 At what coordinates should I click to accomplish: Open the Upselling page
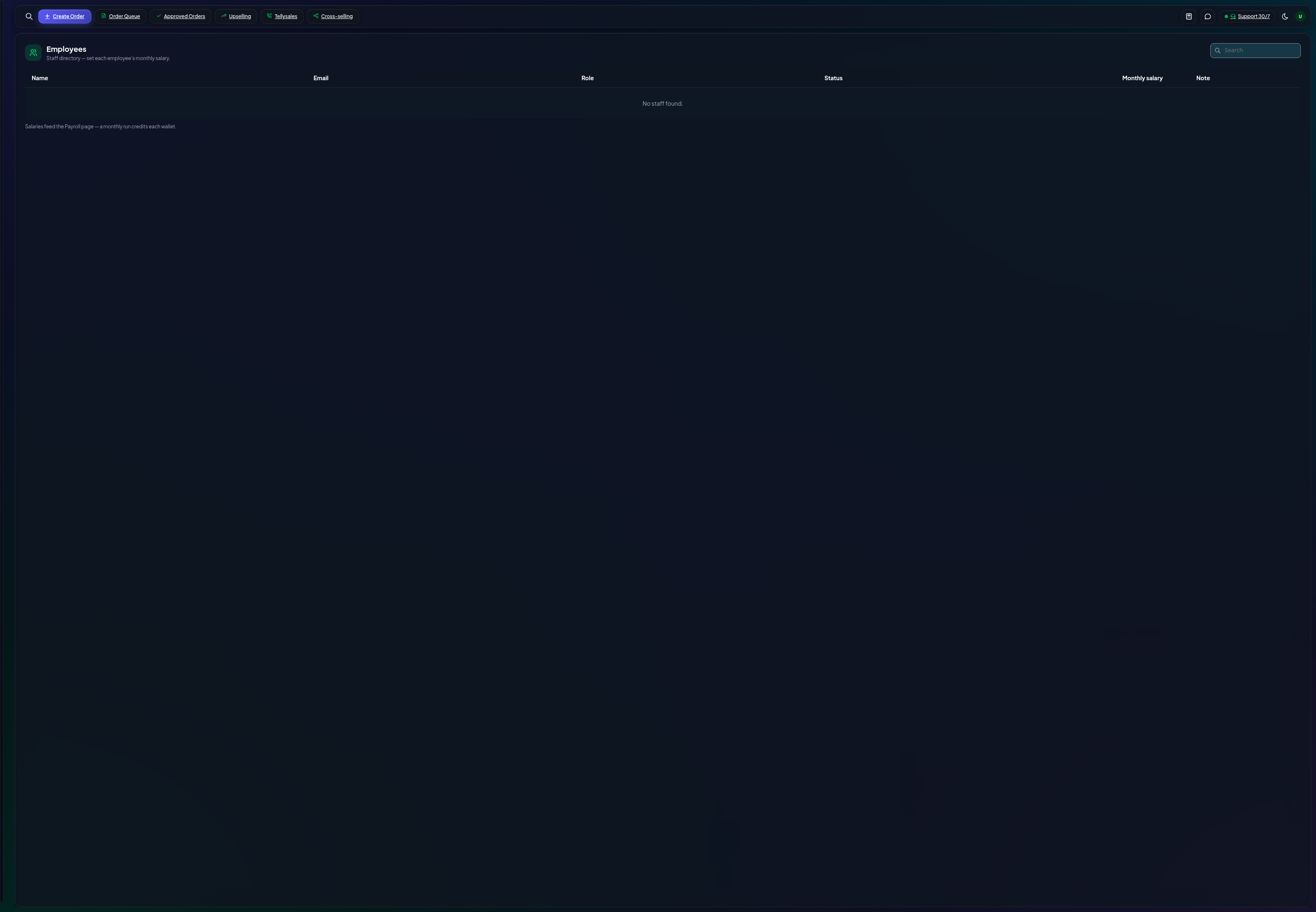click(x=236, y=16)
